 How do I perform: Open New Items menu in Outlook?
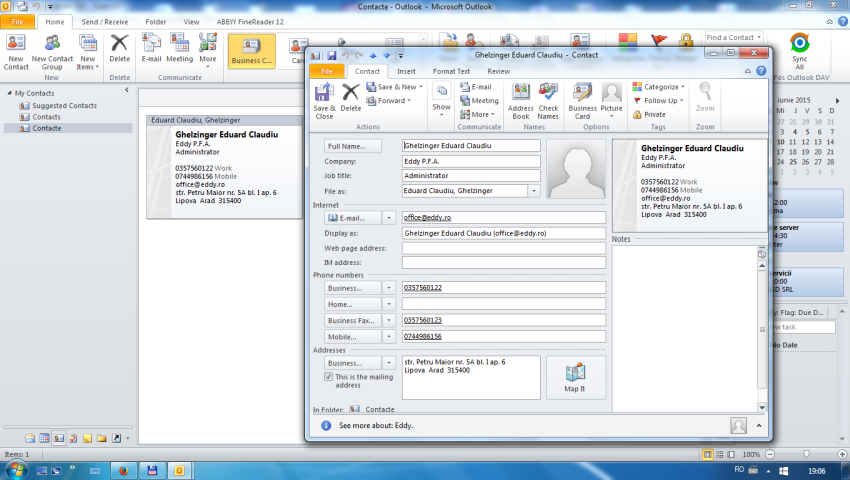click(87, 52)
